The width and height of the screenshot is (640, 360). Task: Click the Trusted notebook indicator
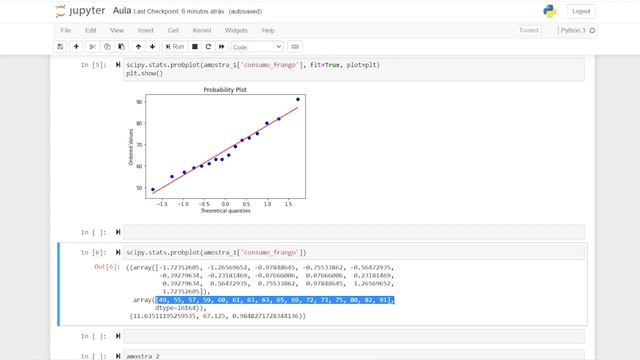coord(529,30)
